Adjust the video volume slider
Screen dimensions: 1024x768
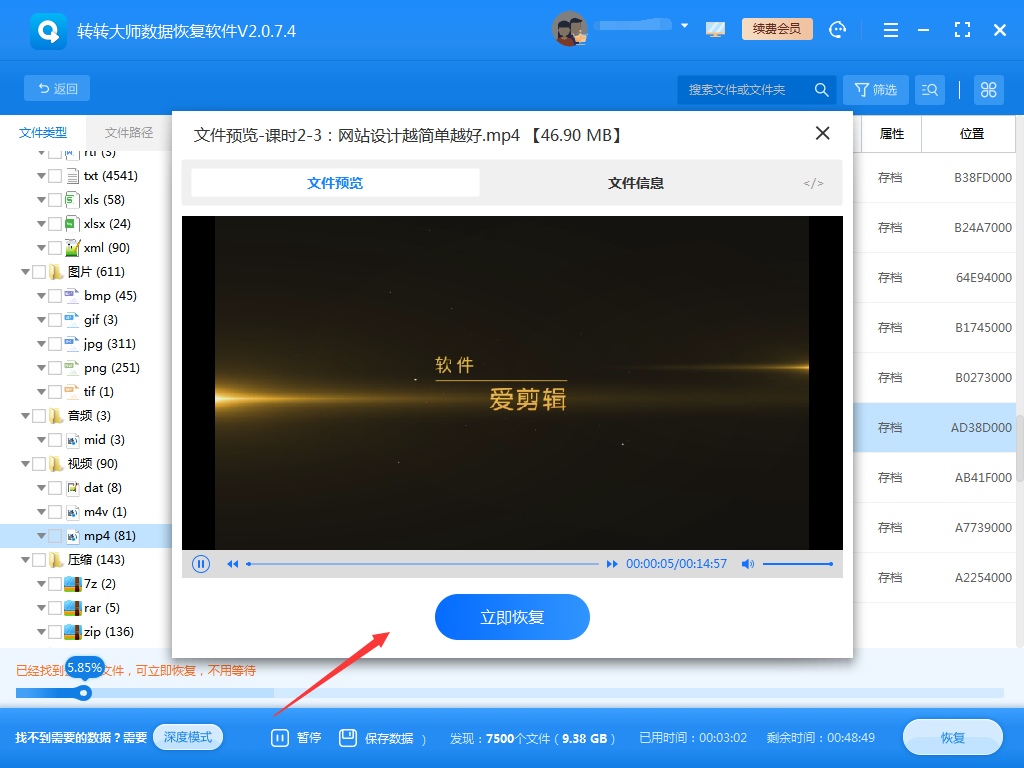tap(797, 564)
